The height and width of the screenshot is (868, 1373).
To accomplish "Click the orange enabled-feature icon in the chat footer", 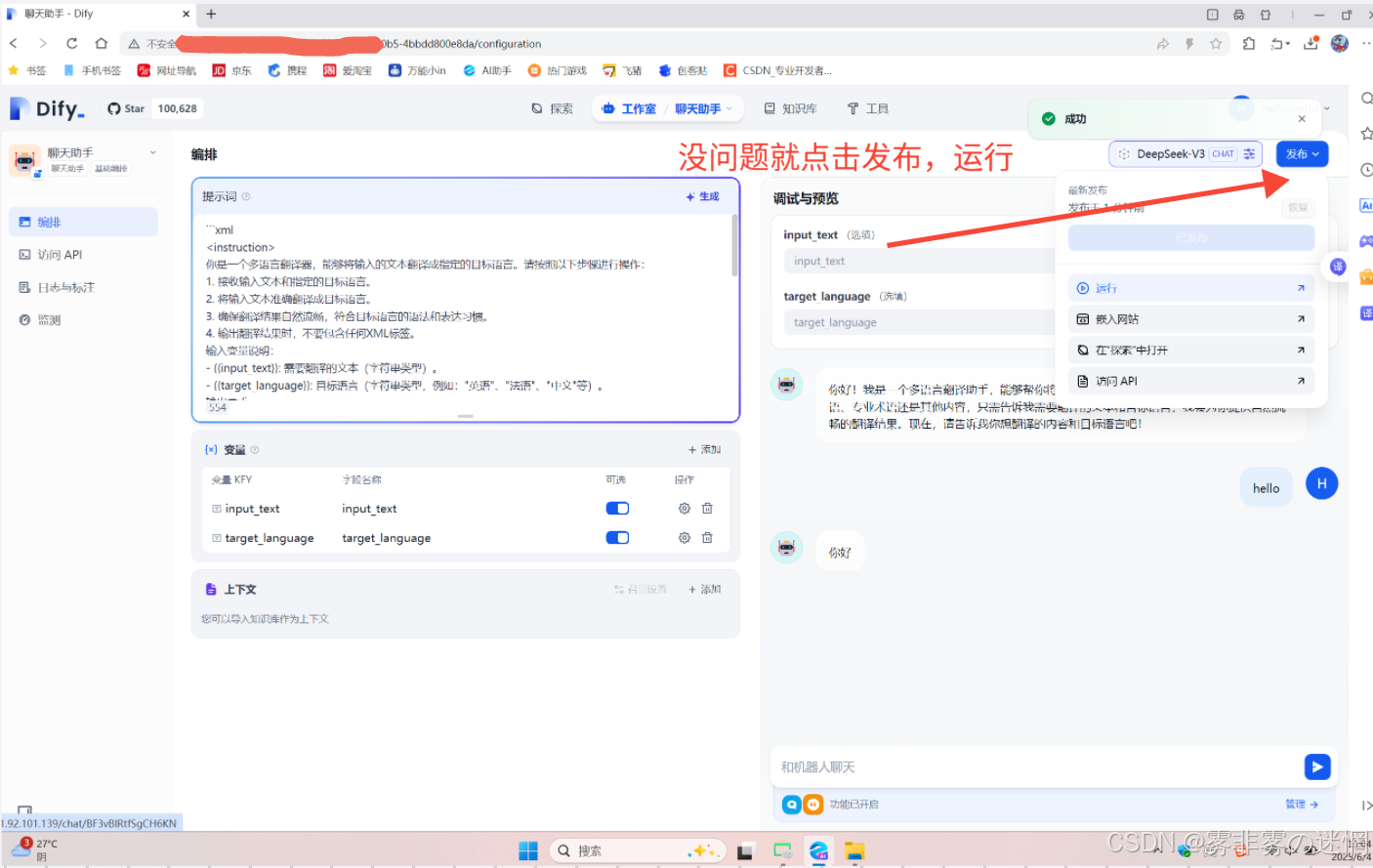I will 813,805.
